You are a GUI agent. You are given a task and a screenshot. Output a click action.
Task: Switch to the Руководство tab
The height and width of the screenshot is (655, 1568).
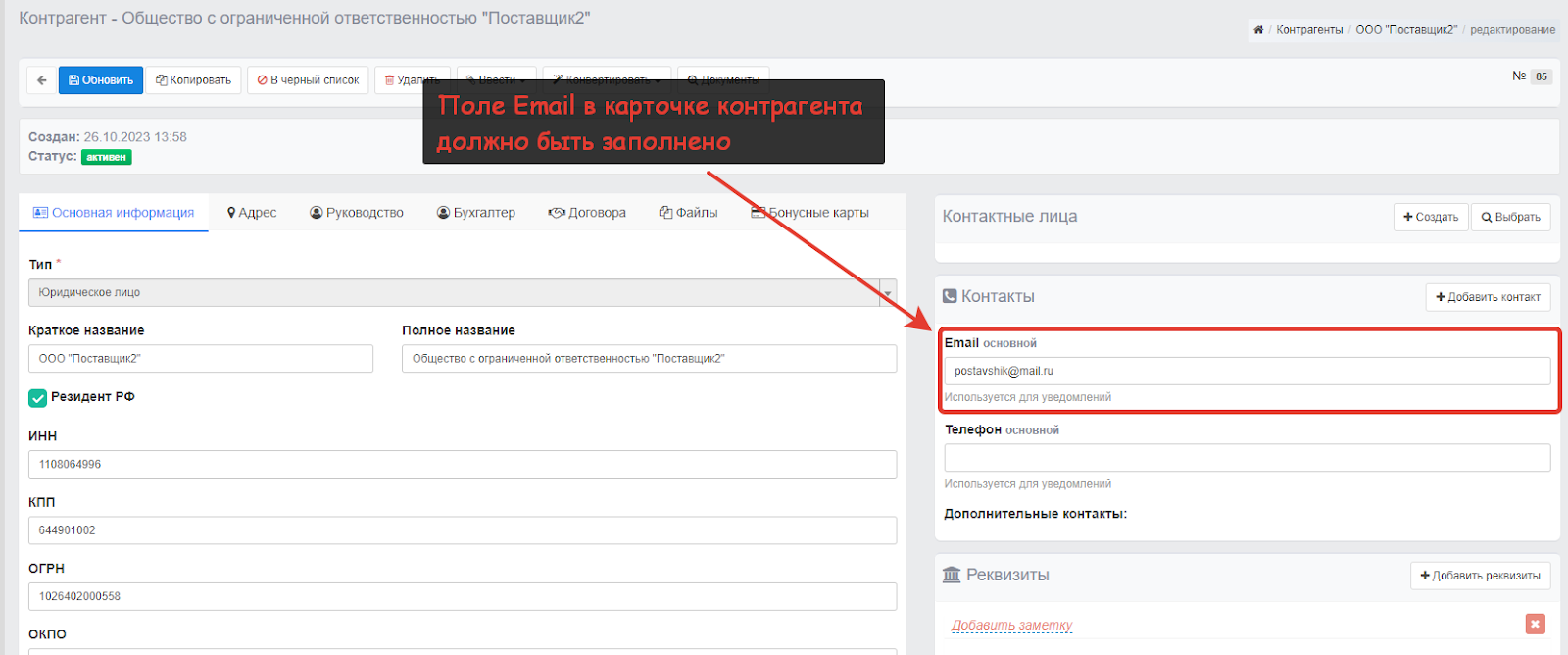[x=357, y=213]
